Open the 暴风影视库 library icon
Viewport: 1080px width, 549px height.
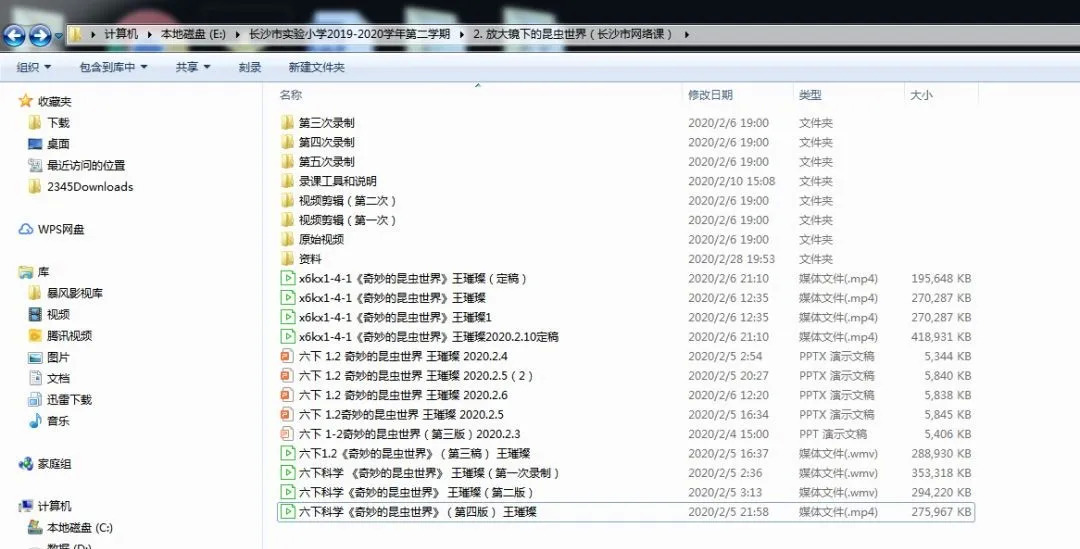point(35,293)
